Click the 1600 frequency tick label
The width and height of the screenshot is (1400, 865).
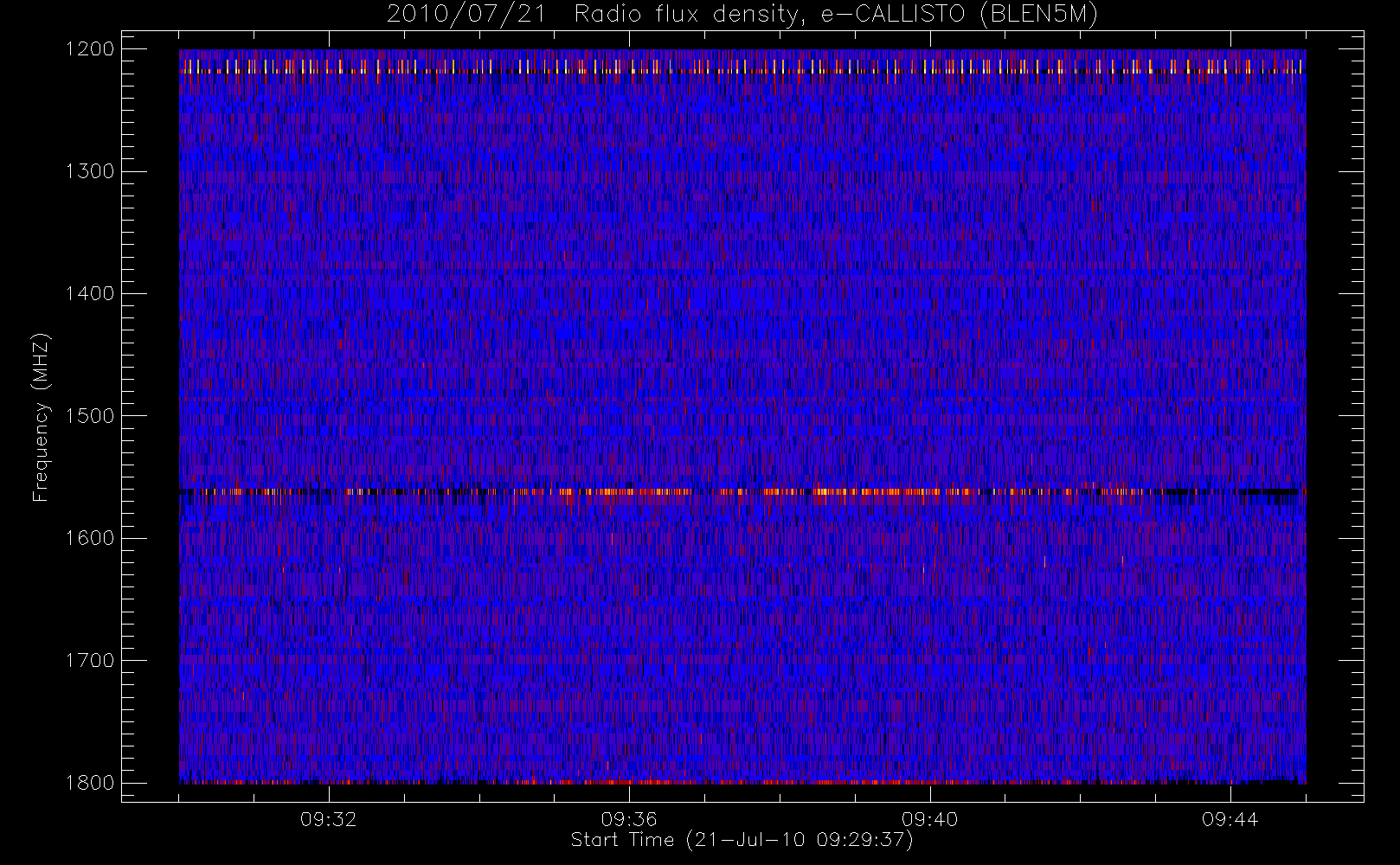90,538
